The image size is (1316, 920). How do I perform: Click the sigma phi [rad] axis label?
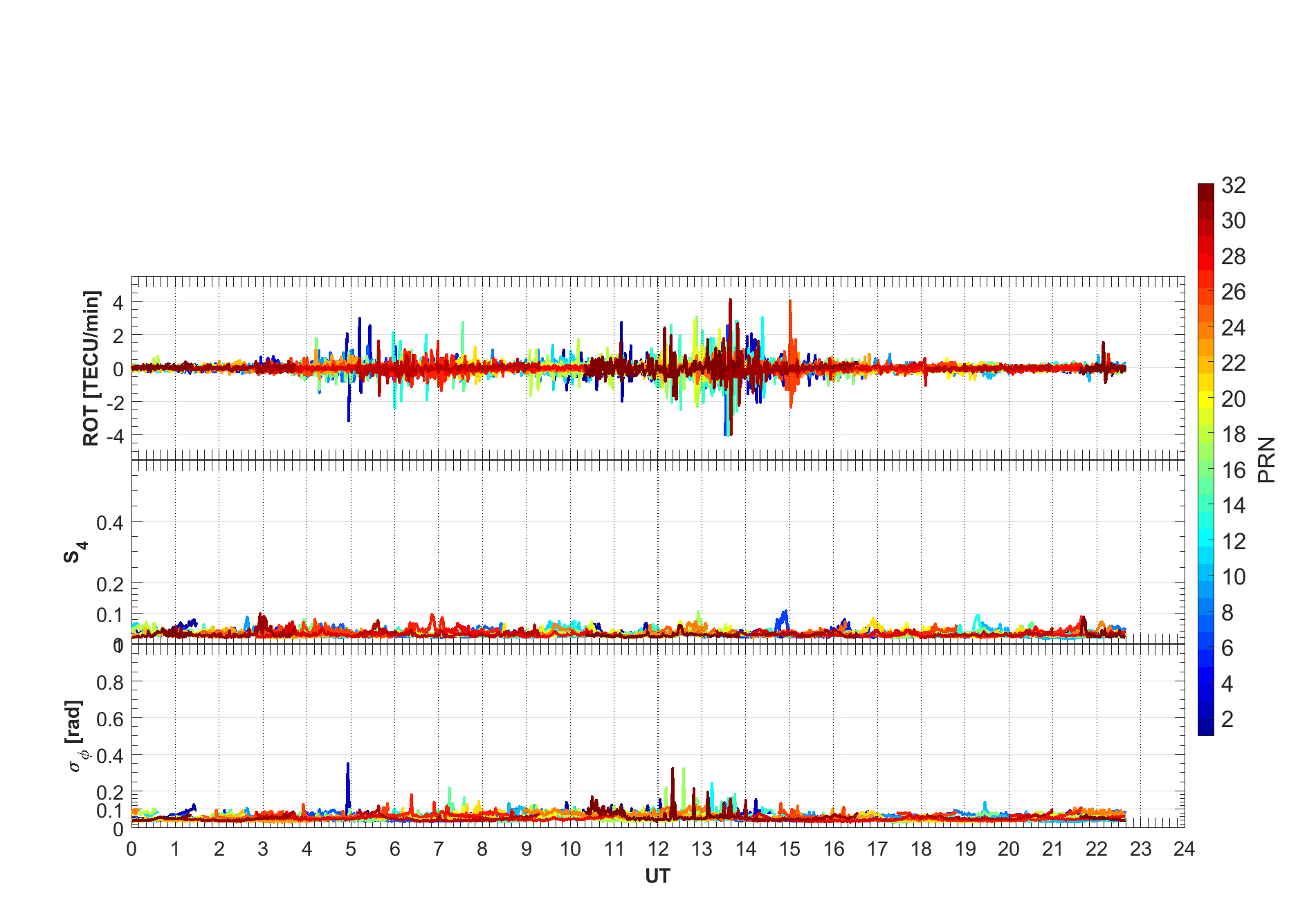click(76, 736)
